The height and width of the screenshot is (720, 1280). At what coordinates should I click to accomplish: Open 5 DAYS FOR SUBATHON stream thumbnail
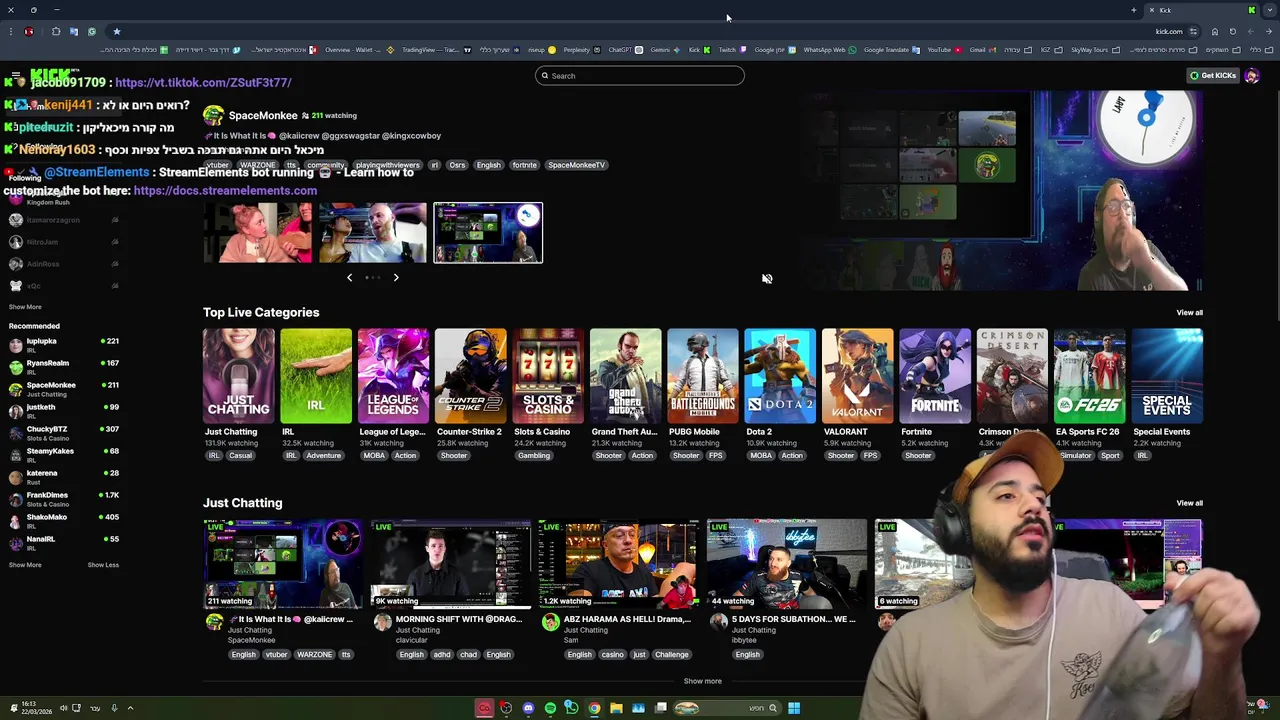[x=787, y=563]
